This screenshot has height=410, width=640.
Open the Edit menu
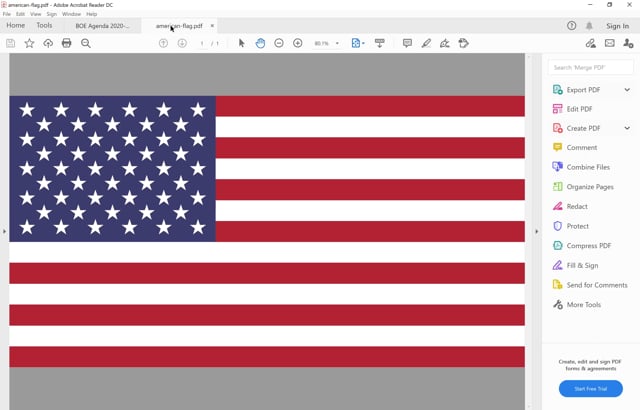pos(20,14)
